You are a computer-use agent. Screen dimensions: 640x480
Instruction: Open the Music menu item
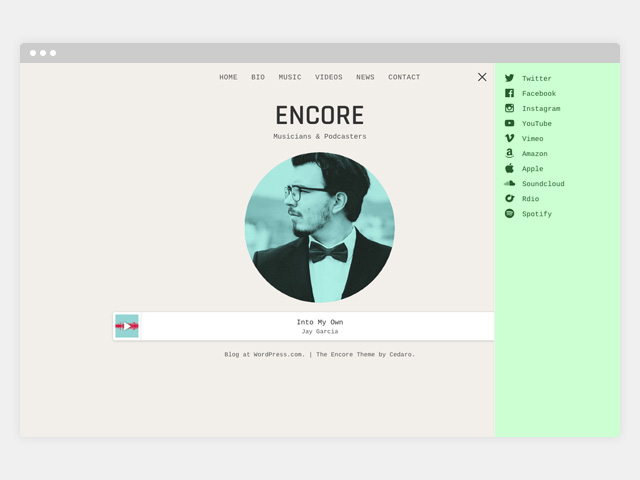click(x=290, y=77)
